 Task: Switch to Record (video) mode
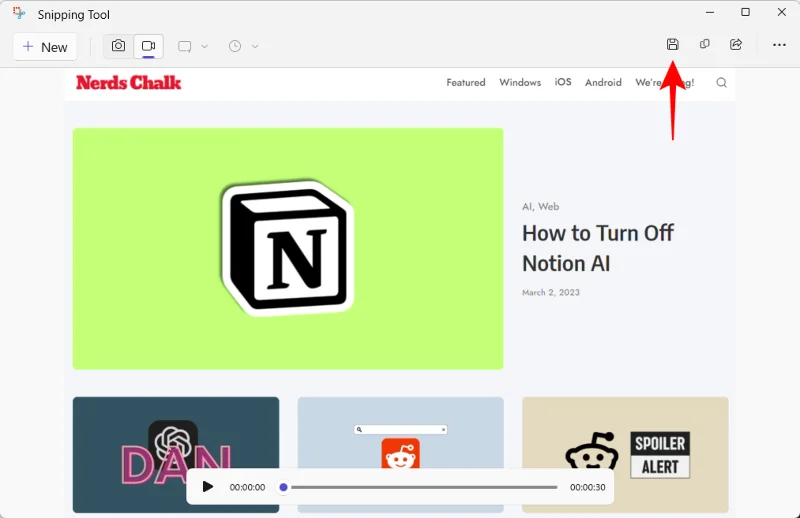click(x=148, y=46)
